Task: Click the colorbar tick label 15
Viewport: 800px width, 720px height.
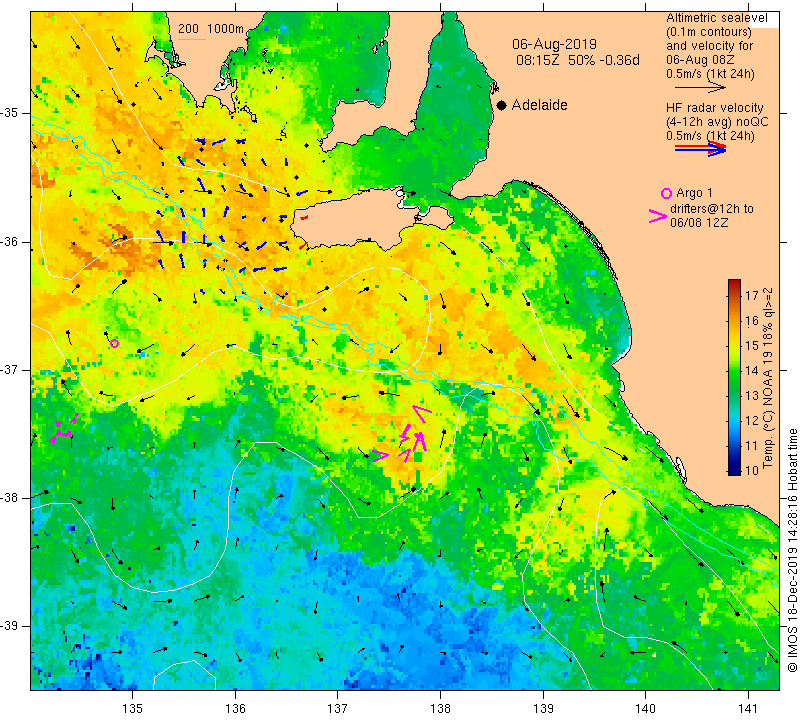Action: pyautogui.click(x=752, y=345)
